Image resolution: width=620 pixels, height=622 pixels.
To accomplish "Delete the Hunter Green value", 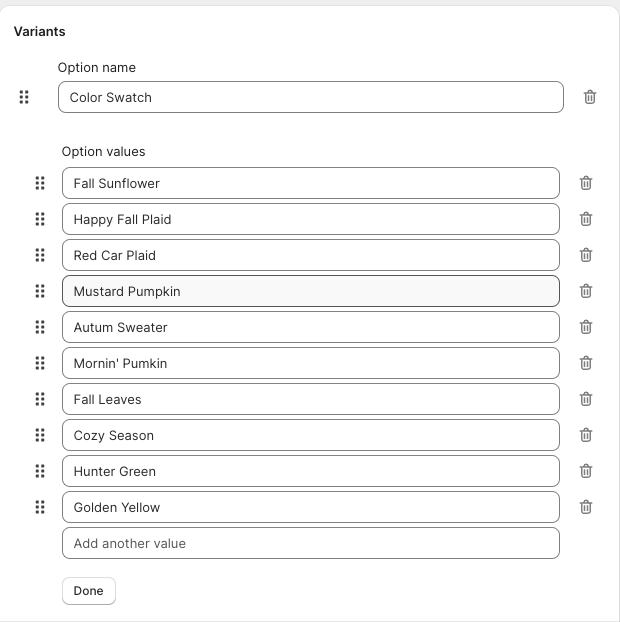I will [x=586, y=471].
